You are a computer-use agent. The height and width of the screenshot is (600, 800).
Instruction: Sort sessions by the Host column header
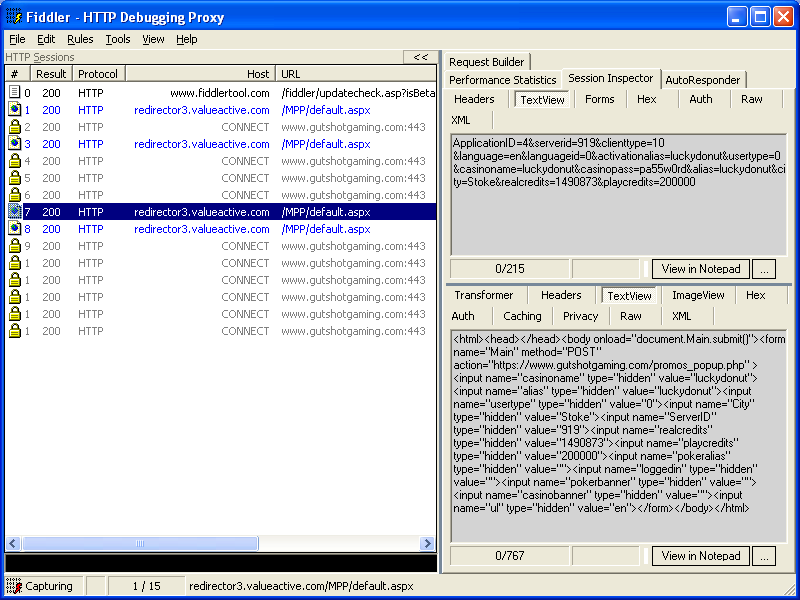200,74
